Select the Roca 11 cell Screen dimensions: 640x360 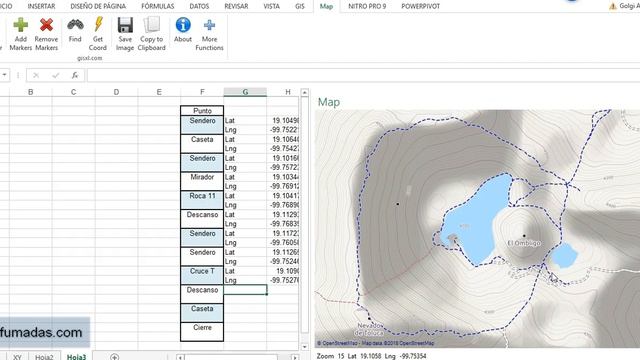click(x=202, y=200)
